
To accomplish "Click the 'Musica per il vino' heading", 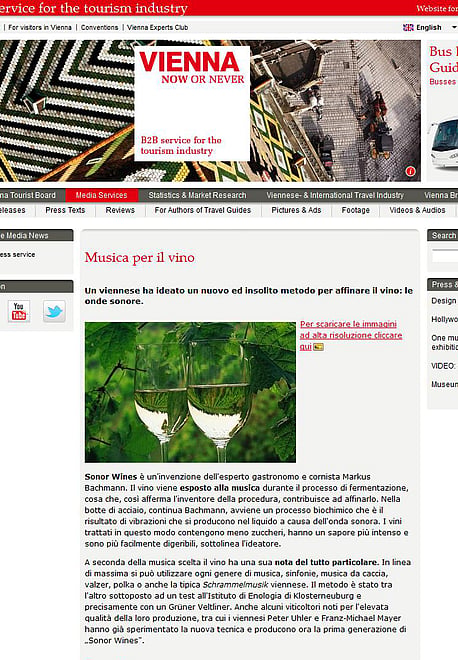I will coord(140,257).
